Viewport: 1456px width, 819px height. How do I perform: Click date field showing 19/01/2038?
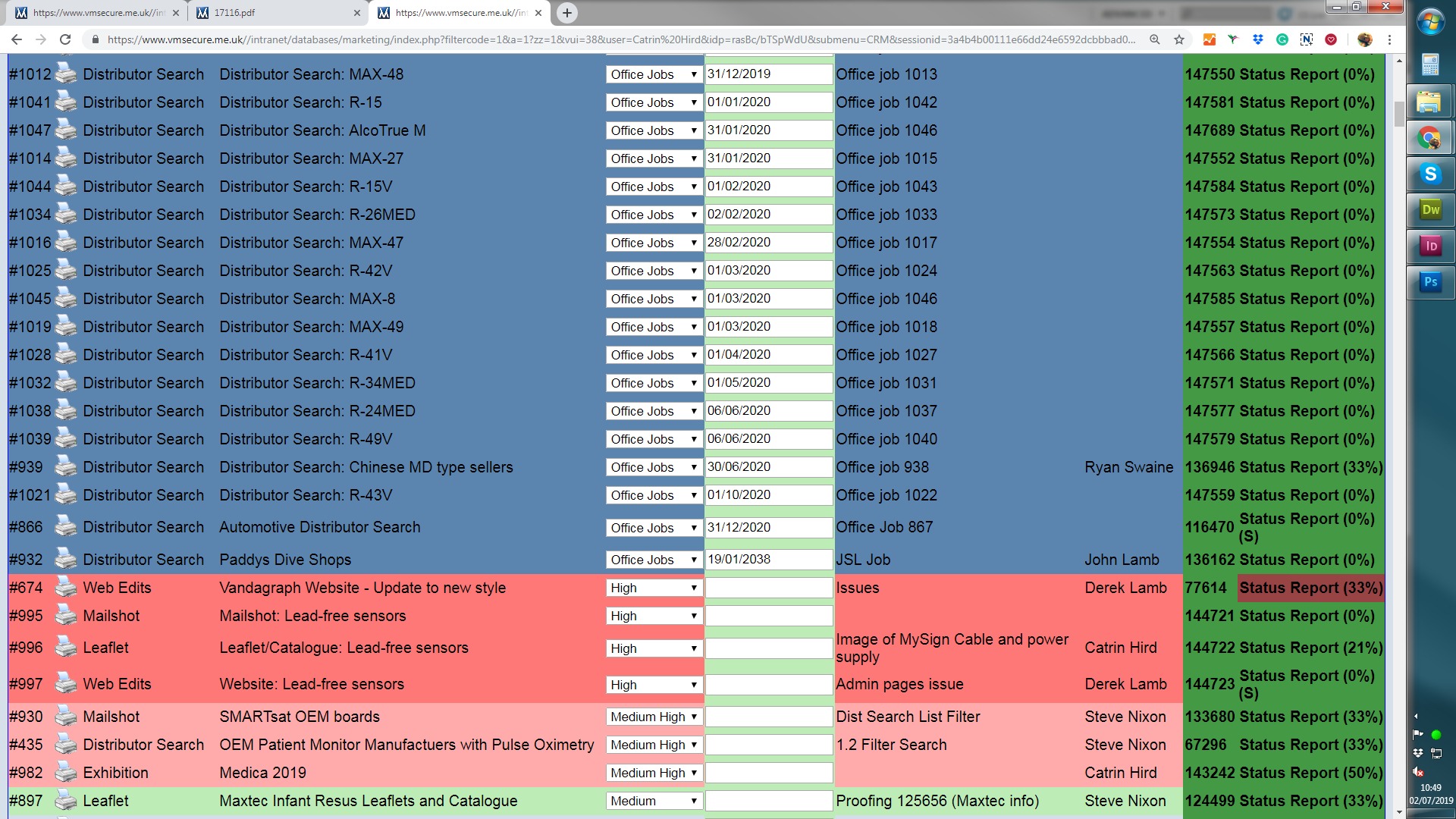pos(767,560)
